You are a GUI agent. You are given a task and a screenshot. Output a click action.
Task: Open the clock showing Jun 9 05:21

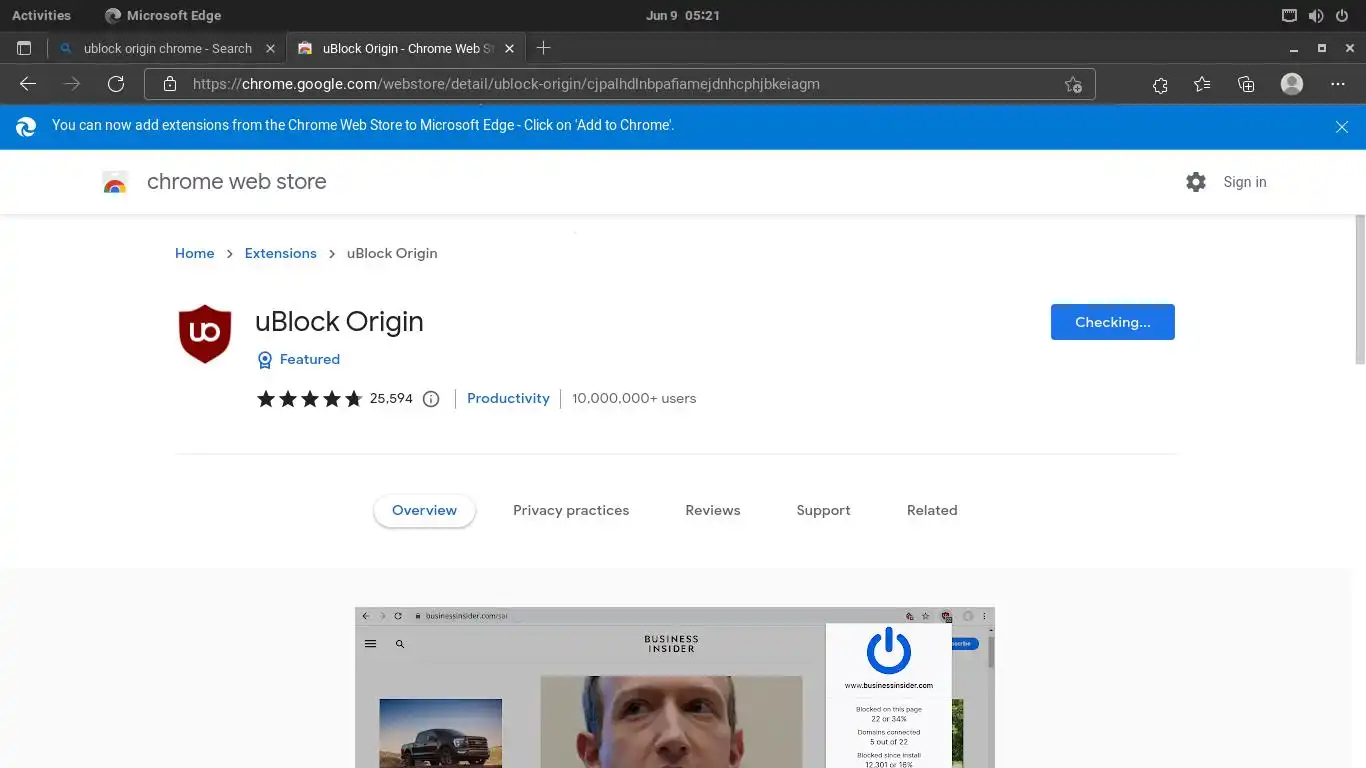click(x=683, y=15)
